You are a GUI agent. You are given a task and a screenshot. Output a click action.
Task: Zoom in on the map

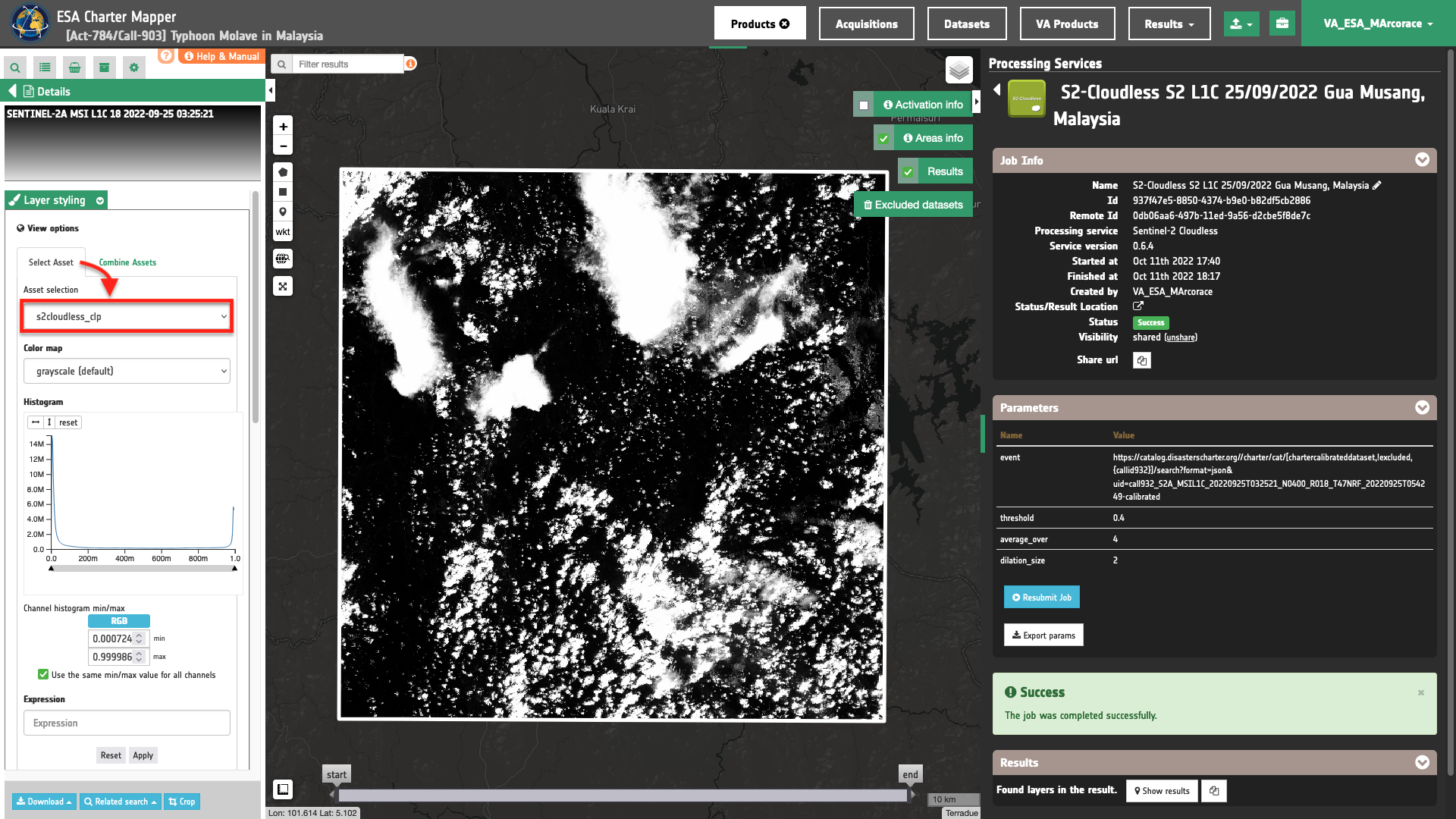283,127
